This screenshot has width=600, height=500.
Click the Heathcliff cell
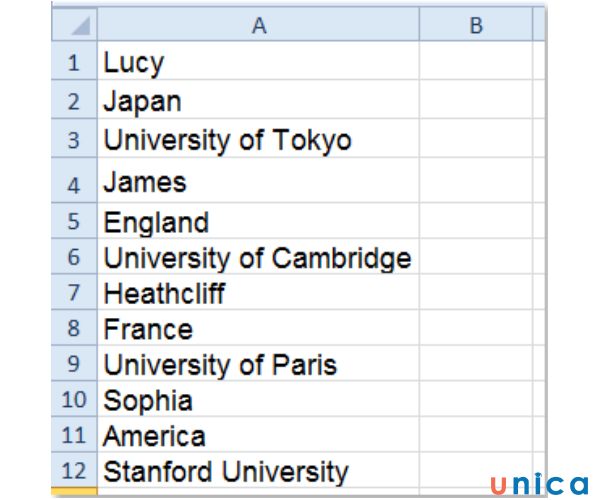(x=258, y=294)
